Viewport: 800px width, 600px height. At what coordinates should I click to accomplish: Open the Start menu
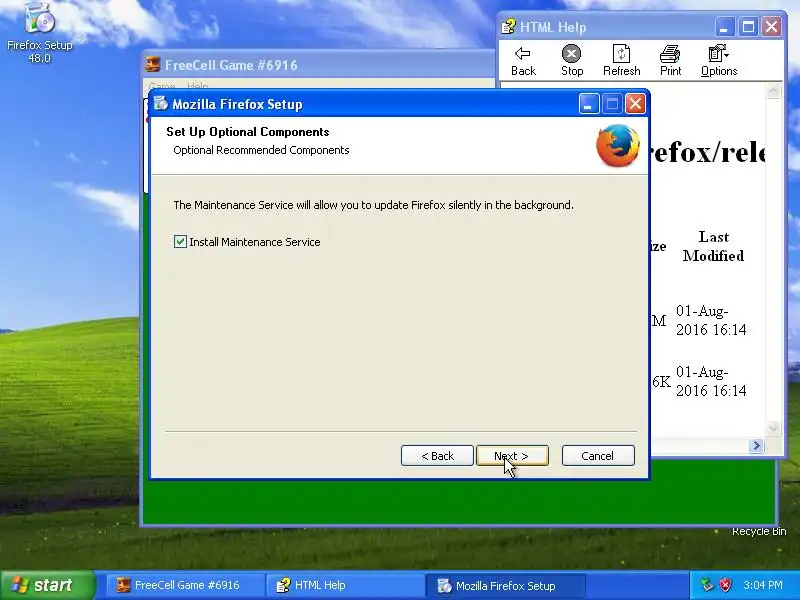click(48, 585)
